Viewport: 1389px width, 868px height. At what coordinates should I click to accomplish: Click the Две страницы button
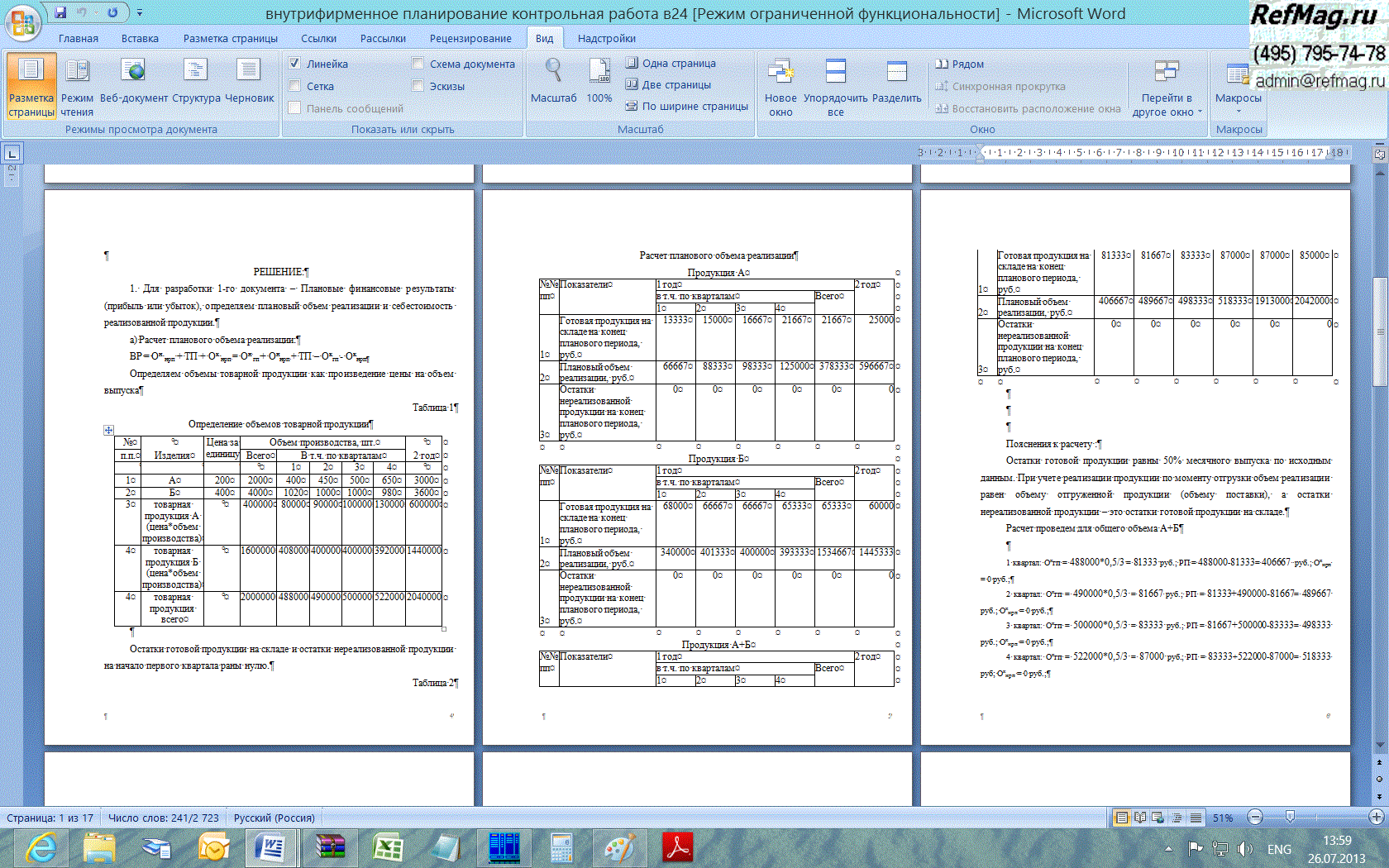(668, 84)
